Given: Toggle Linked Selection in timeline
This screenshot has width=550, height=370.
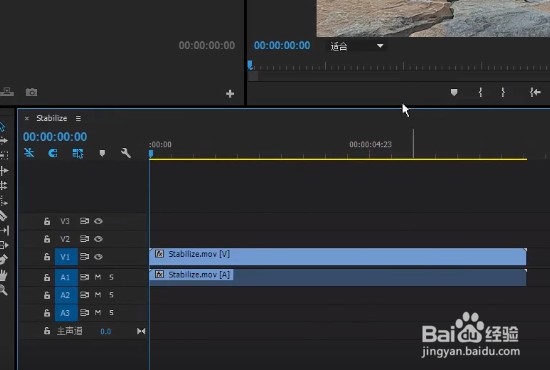Looking at the screenshot, I should [x=78, y=153].
